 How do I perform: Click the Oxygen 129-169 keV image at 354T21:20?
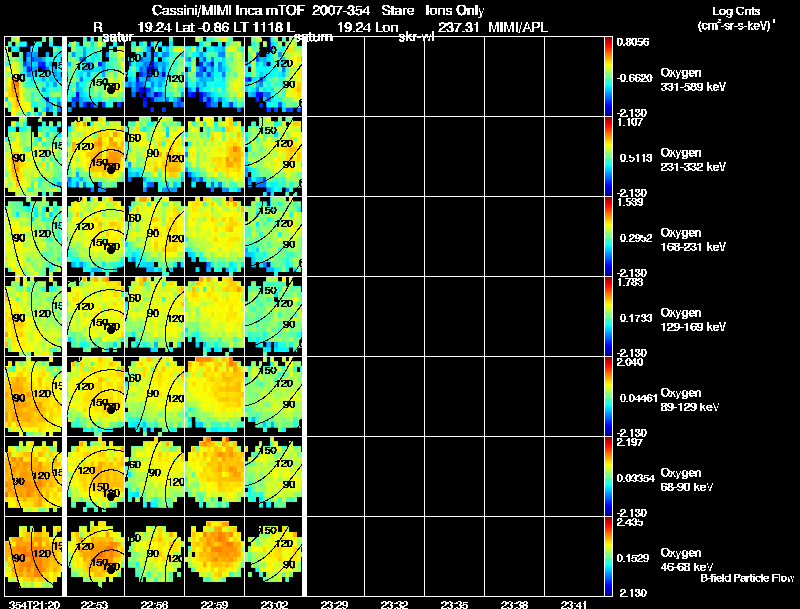click(33, 316)
